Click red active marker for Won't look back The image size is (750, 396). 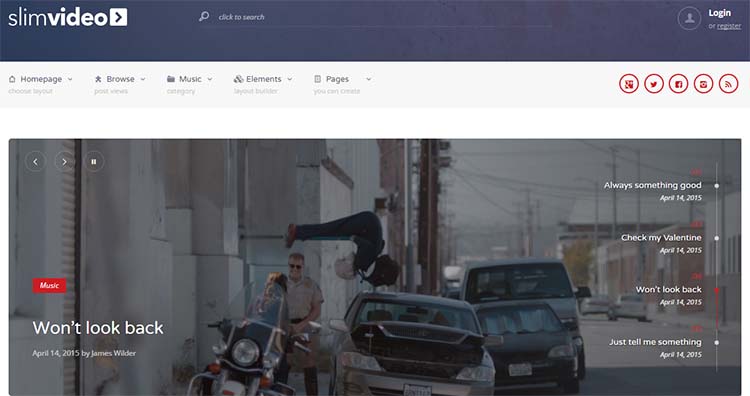click(717, 290)
